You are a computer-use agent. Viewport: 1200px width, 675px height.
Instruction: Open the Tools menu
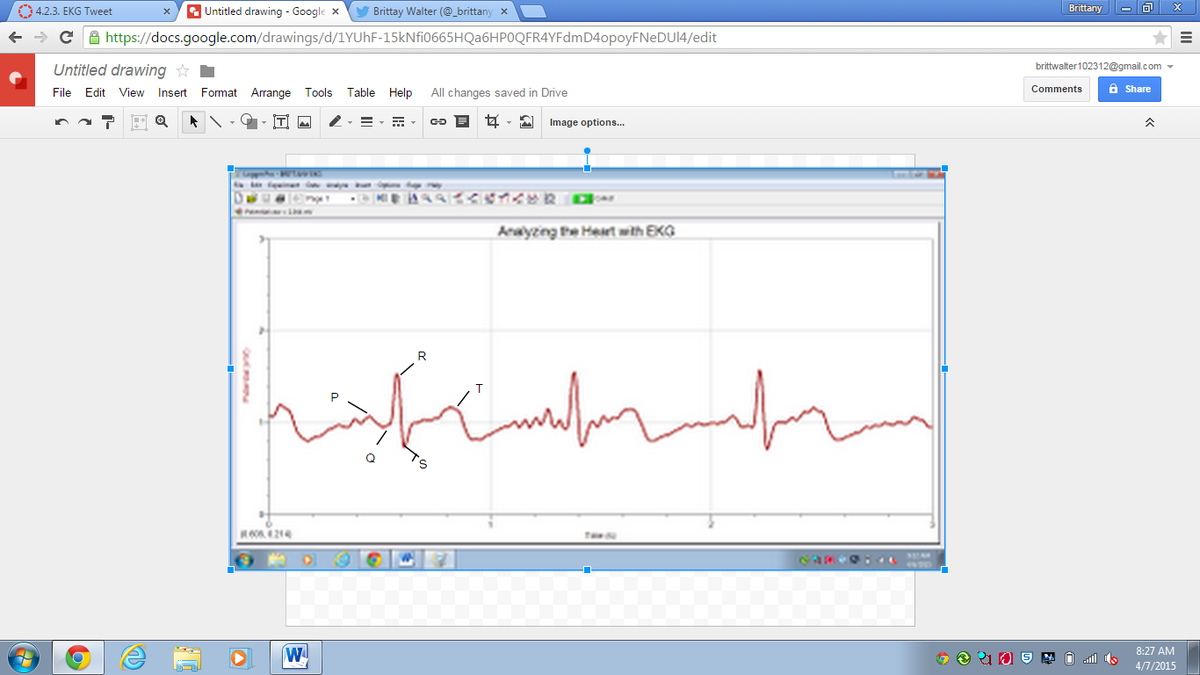[x=319, y=92]
